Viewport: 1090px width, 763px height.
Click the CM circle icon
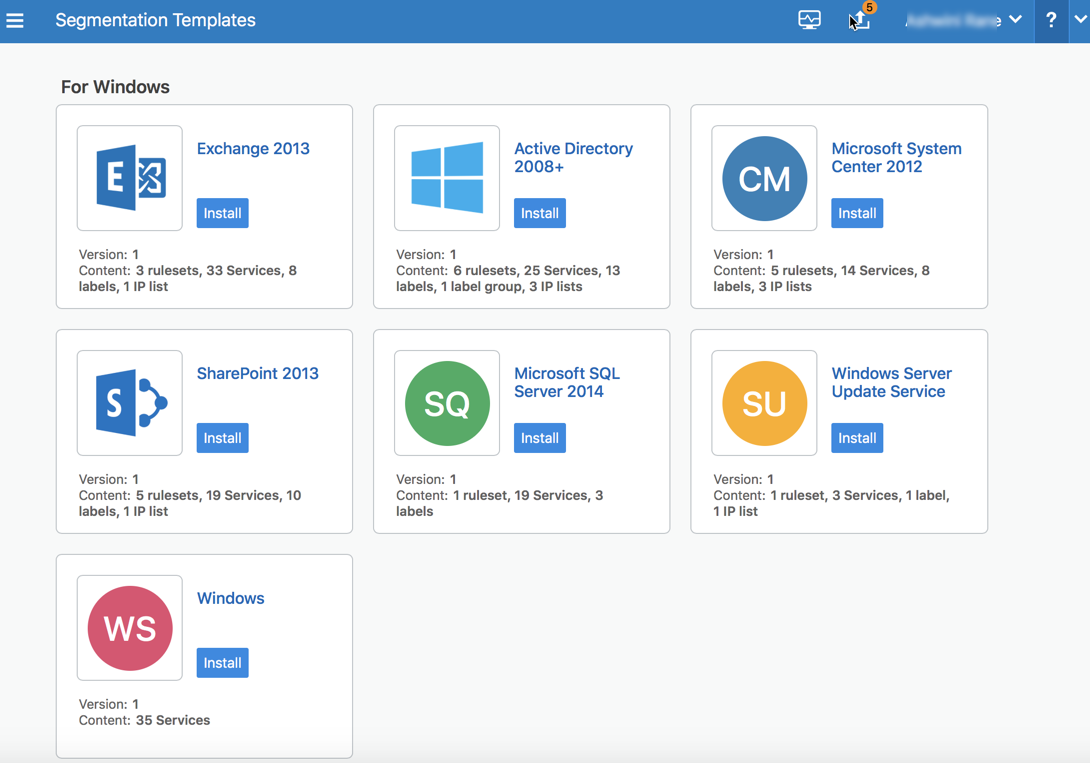click(x=765, y=178)
